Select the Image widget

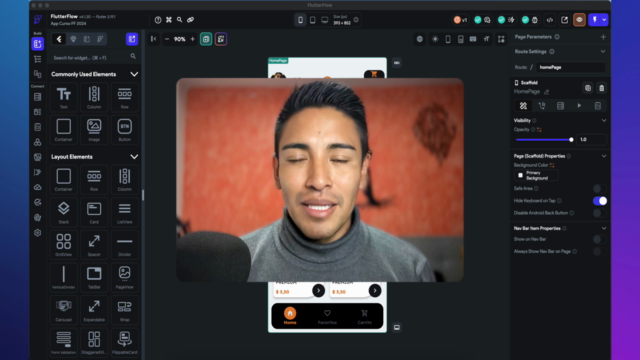point(94,130)
